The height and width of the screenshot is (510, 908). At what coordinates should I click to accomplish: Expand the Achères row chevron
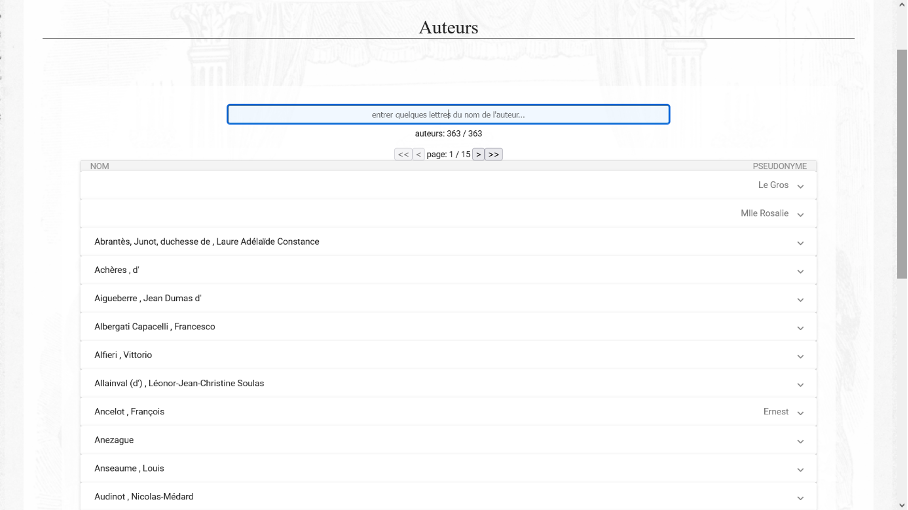click(x=800, y=271)
